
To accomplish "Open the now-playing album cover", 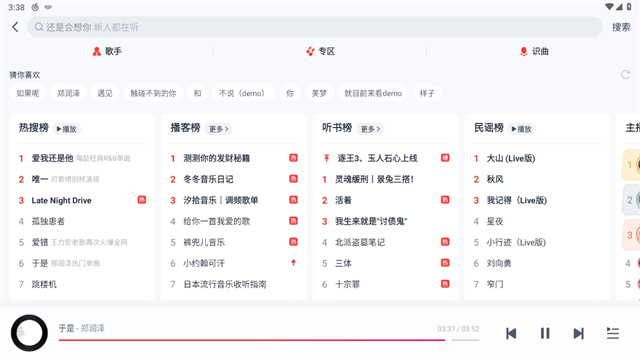I will coord(29,333).
